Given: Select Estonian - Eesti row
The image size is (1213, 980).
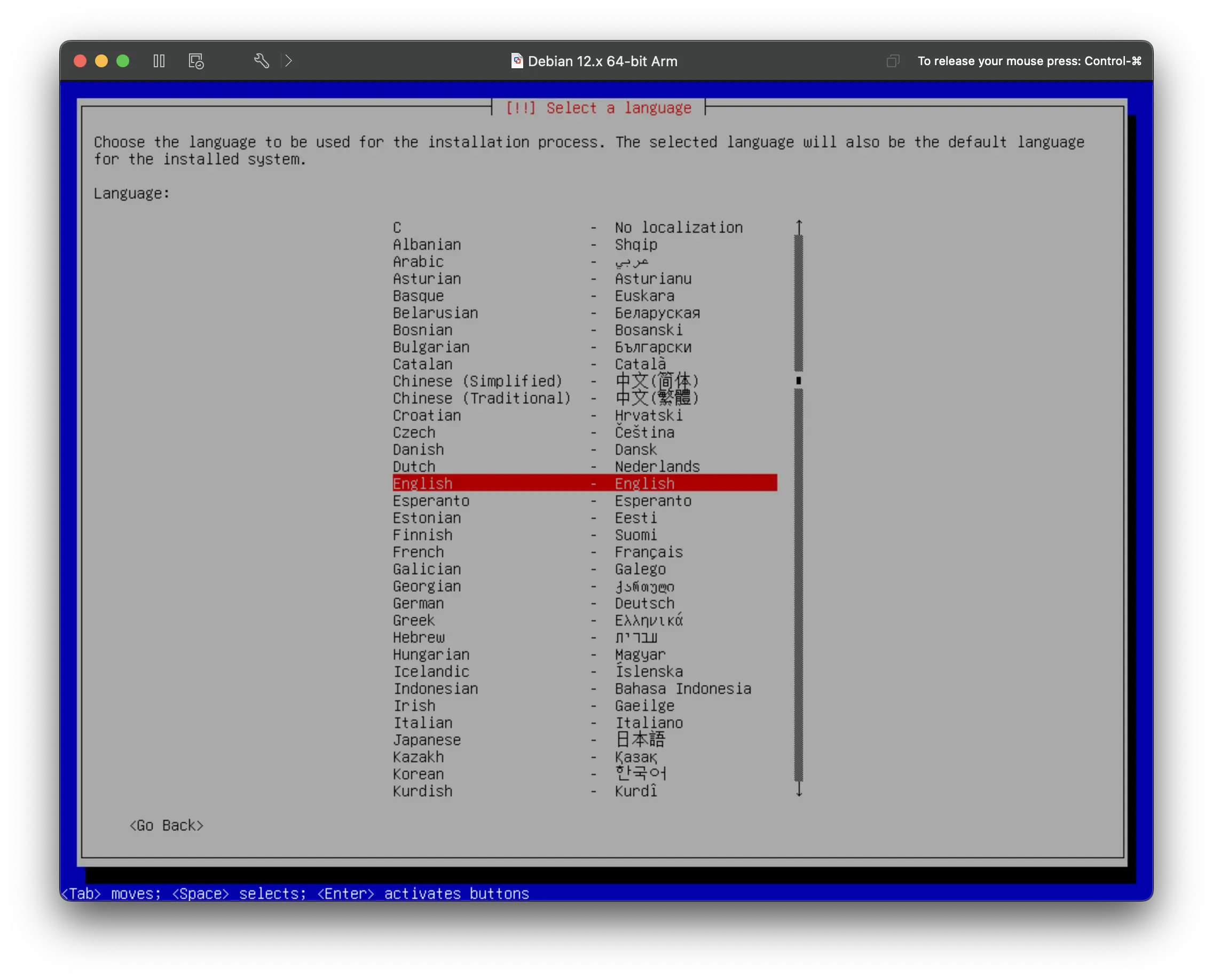Looking at the screenshot, I should click(x=585, y=518).
